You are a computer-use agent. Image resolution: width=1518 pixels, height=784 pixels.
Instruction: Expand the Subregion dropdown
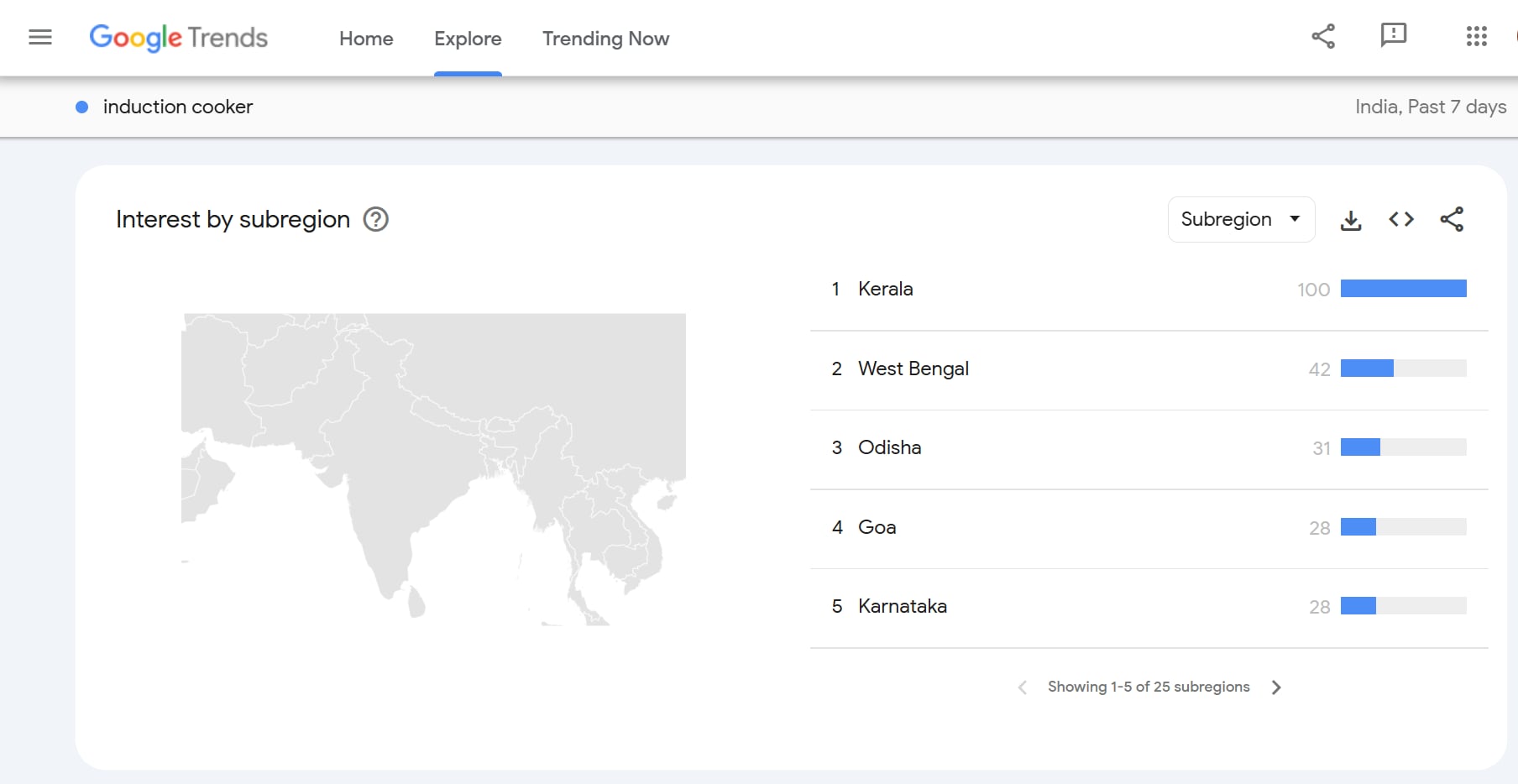1240,220
